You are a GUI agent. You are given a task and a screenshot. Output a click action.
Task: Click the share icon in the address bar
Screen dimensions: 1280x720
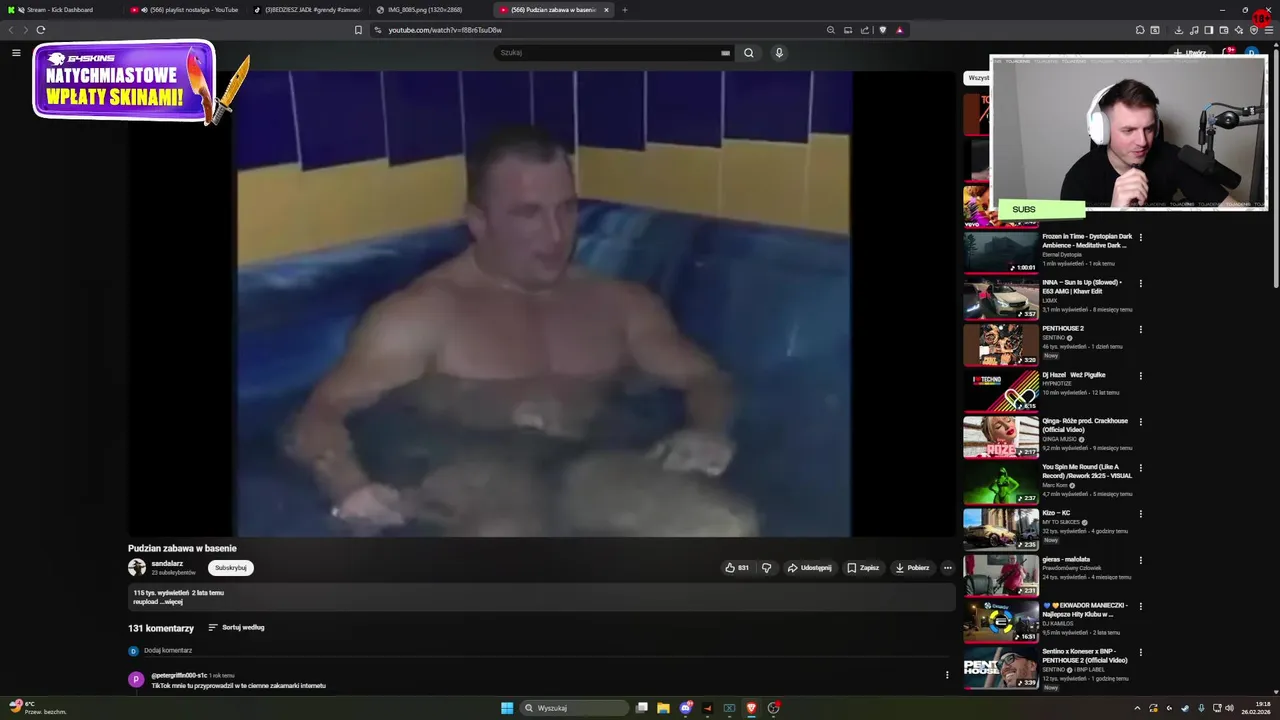click(865, 30)
